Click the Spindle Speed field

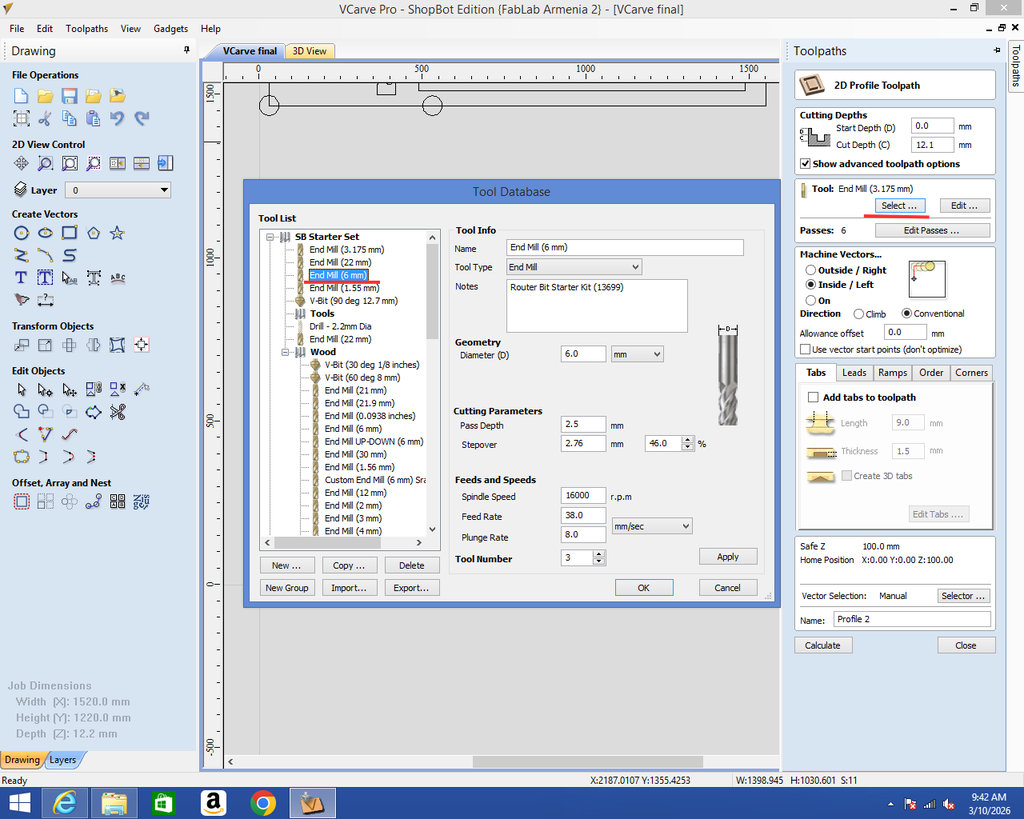583,496
